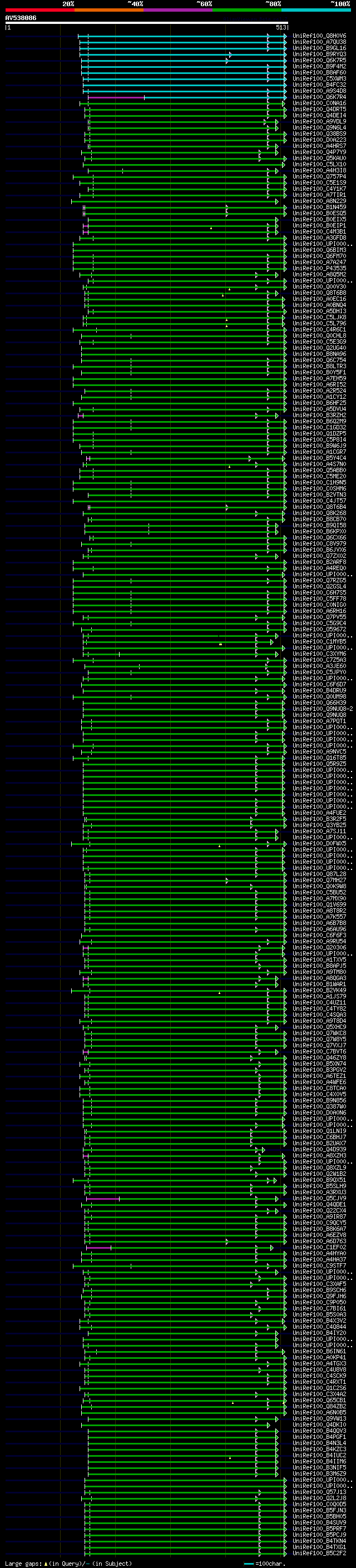
Task: Select the UniRef100_A7SJ11 label
Action: [x=319, y=831]
